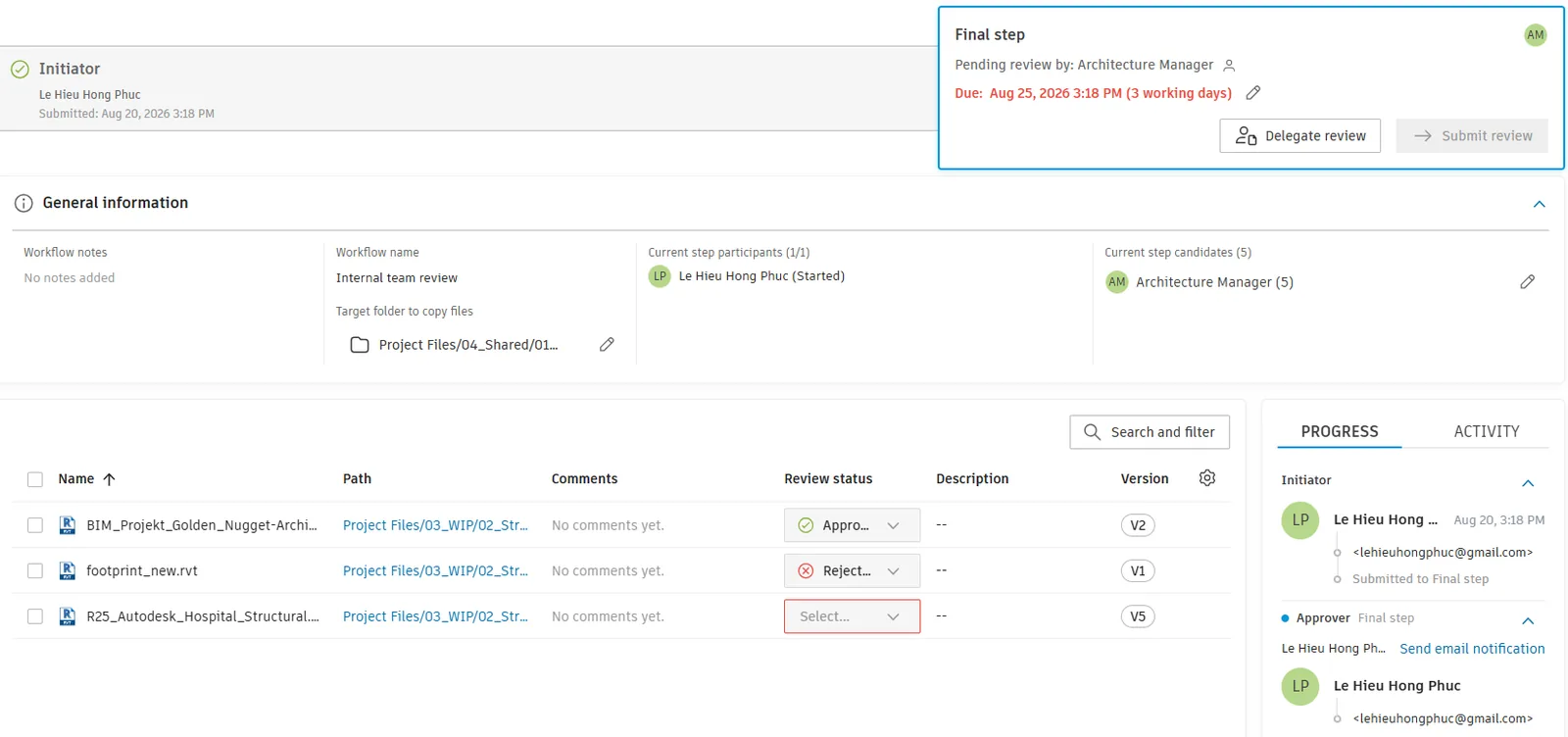The height and width of the screenshot is (737, 1568).
Task: Click the Submit review button
Action: (x=1472, y=136)
